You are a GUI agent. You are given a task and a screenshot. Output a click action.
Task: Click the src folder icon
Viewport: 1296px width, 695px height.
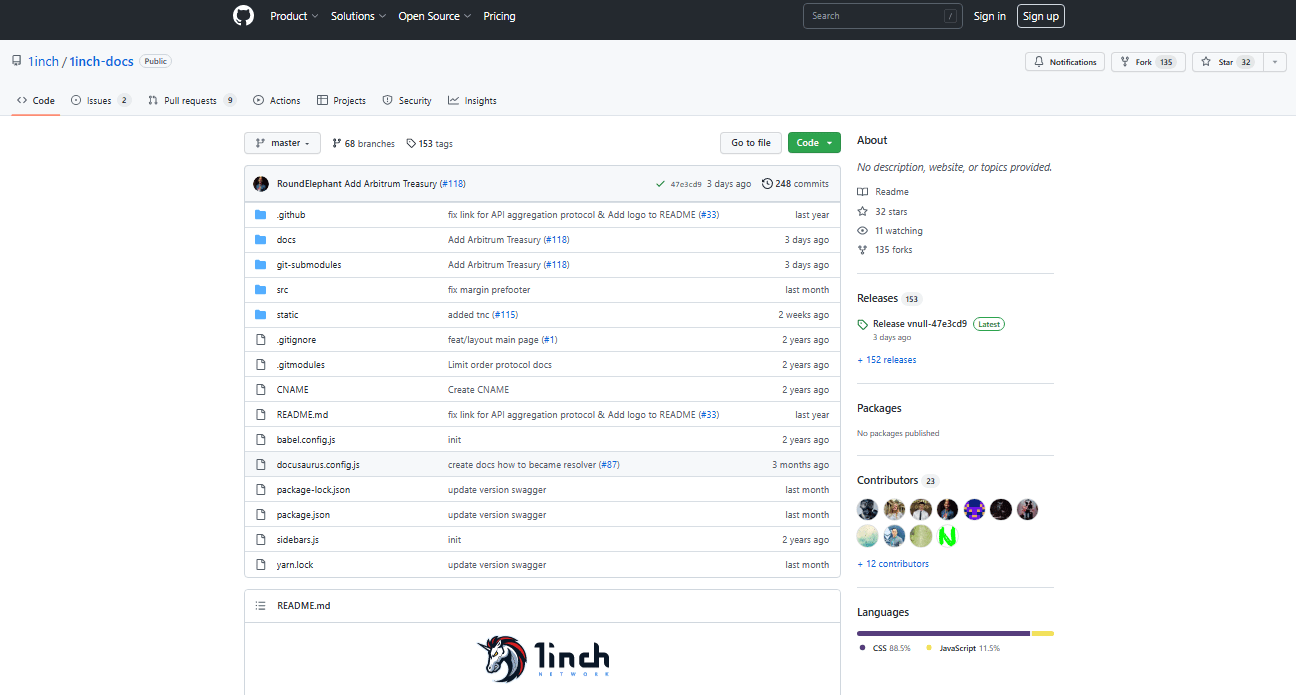(x=261, y=290)
